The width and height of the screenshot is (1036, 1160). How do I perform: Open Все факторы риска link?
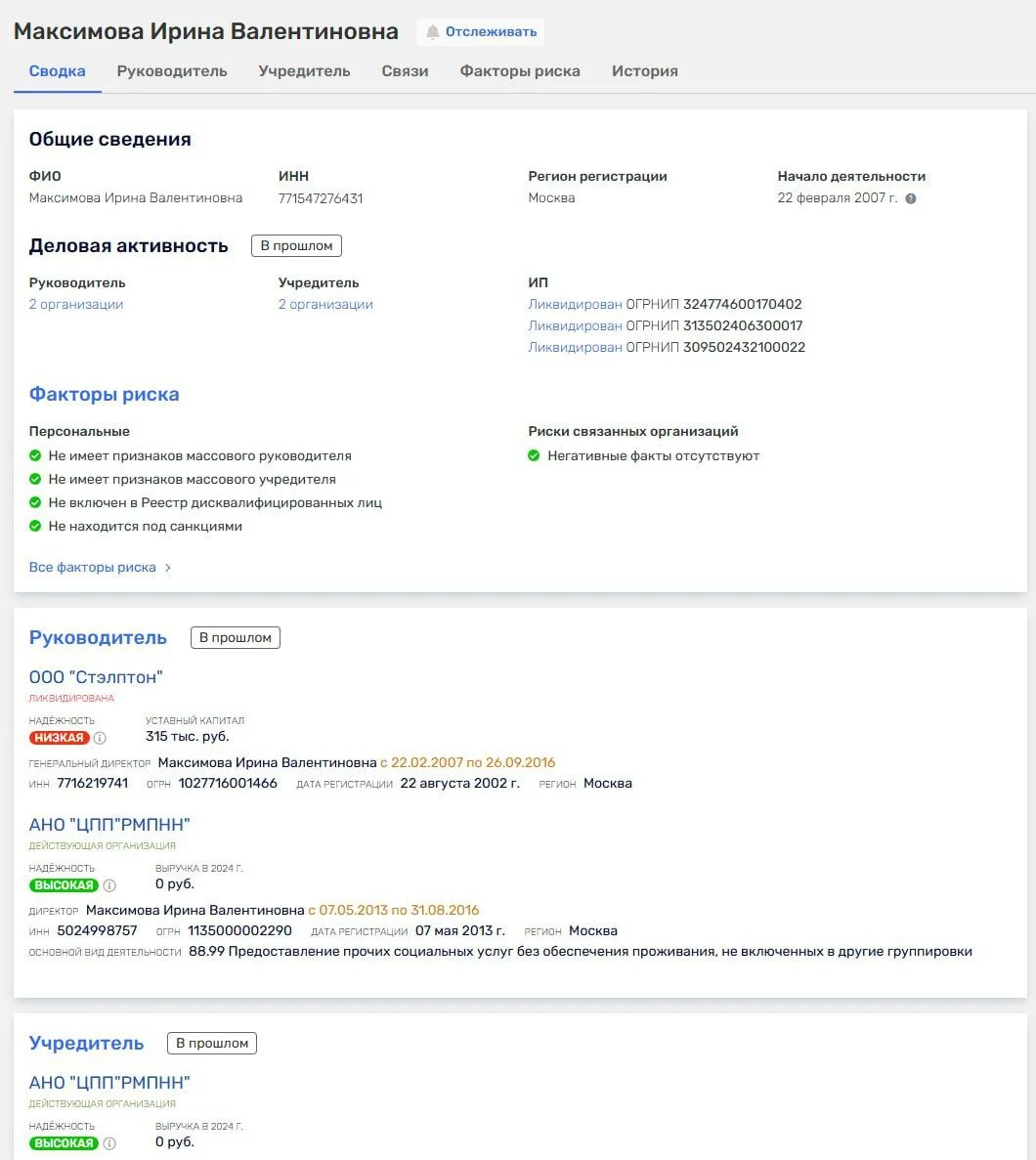[93, 568]
